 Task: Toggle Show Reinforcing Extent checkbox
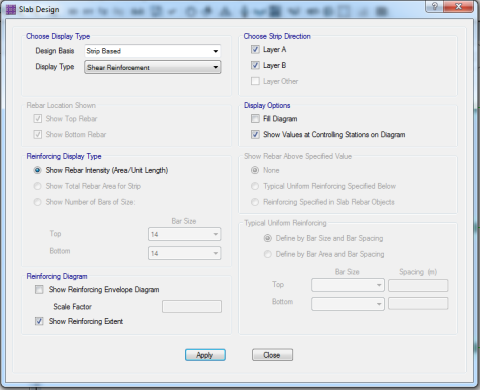[39, 321]
